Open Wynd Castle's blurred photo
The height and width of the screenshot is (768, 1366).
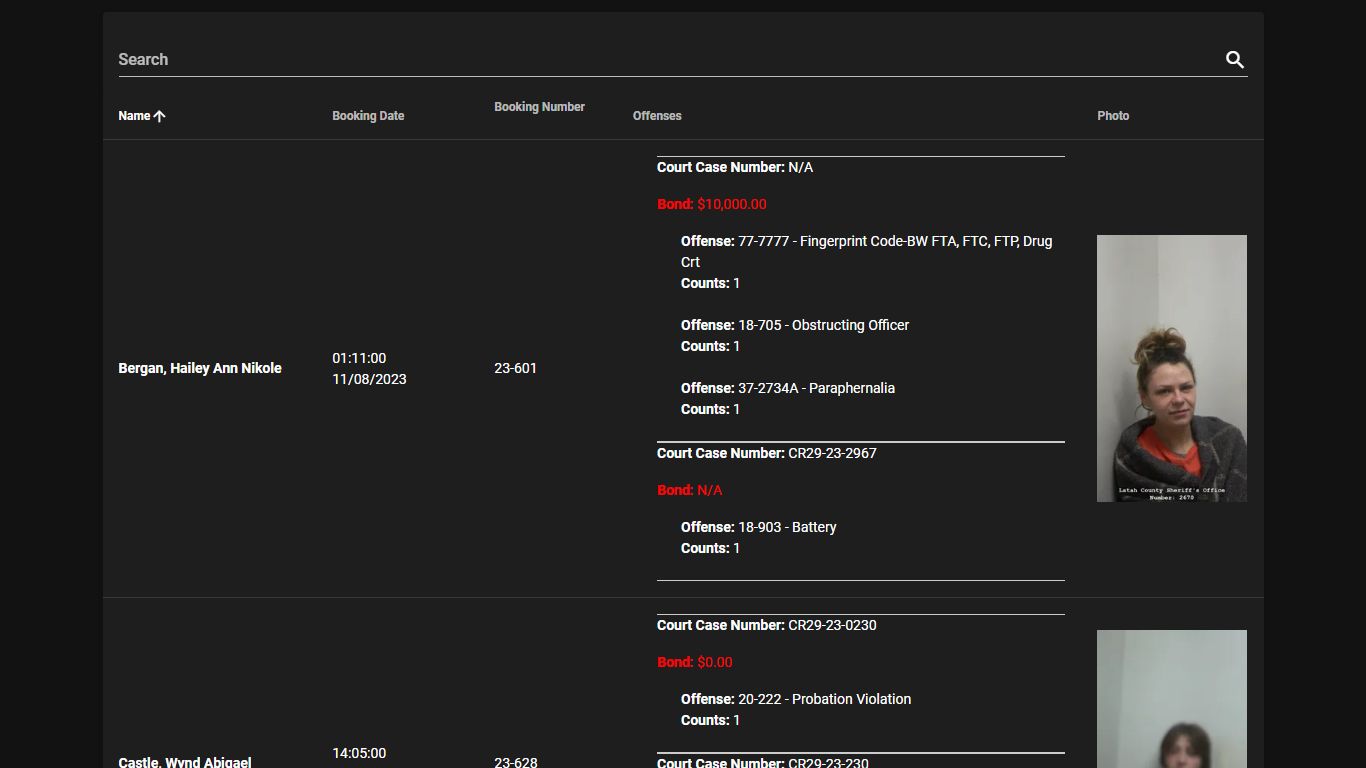pyautogui.click(x=1172, y=699)
